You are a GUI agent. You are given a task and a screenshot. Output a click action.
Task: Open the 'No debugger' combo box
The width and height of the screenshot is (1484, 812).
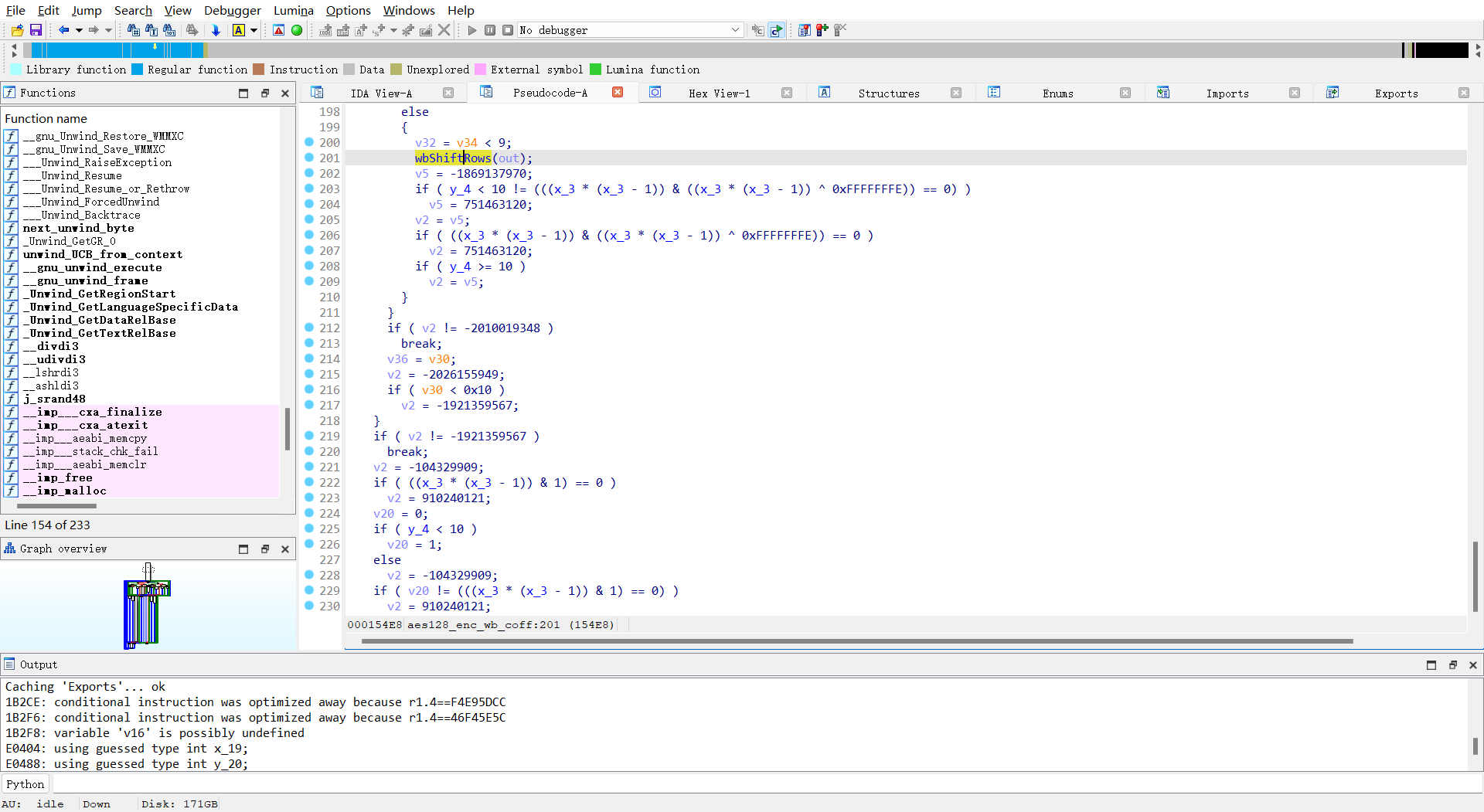tap(630, 30)
